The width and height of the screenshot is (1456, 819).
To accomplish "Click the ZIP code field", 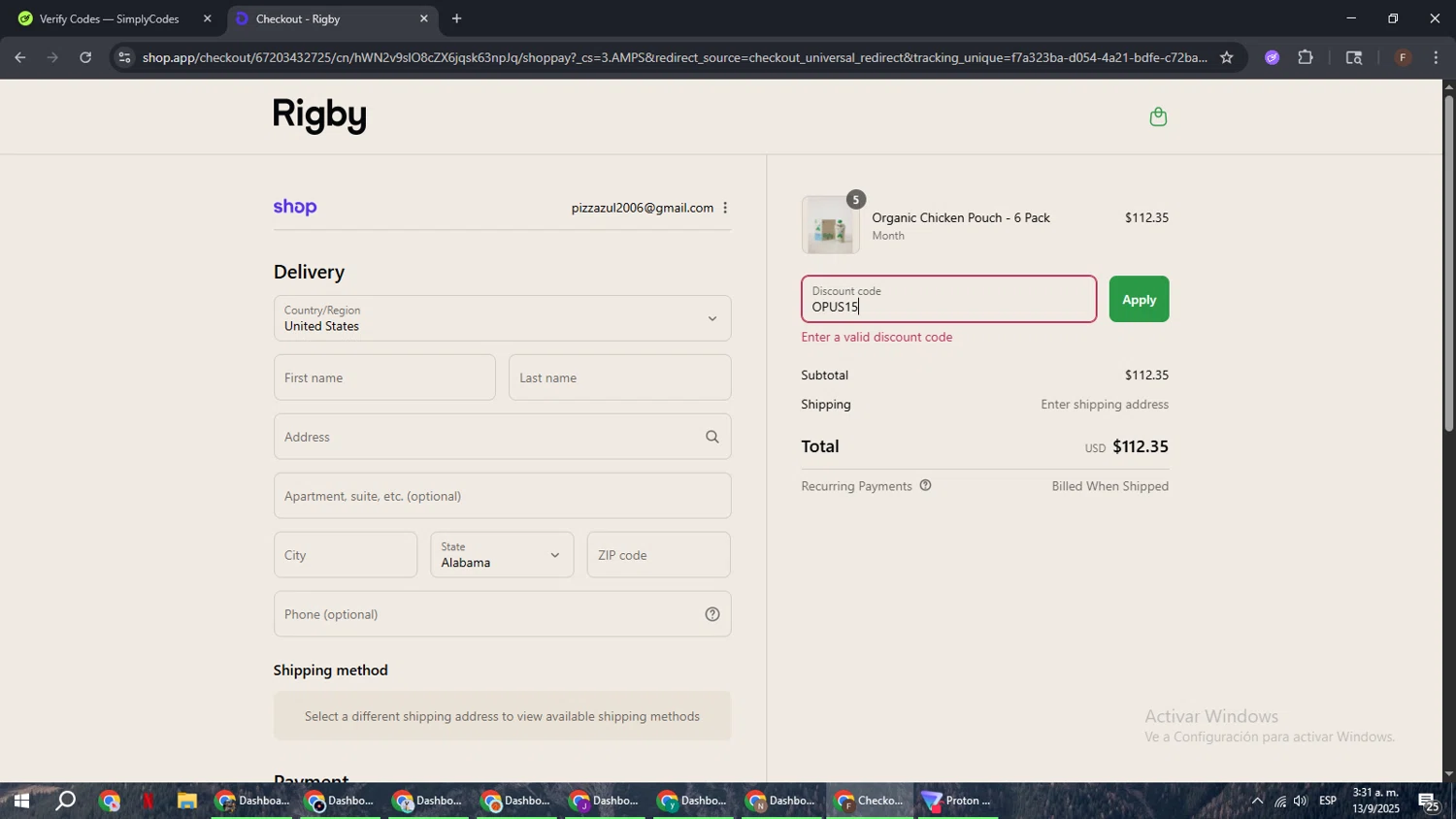I will (x=658, y=555).
